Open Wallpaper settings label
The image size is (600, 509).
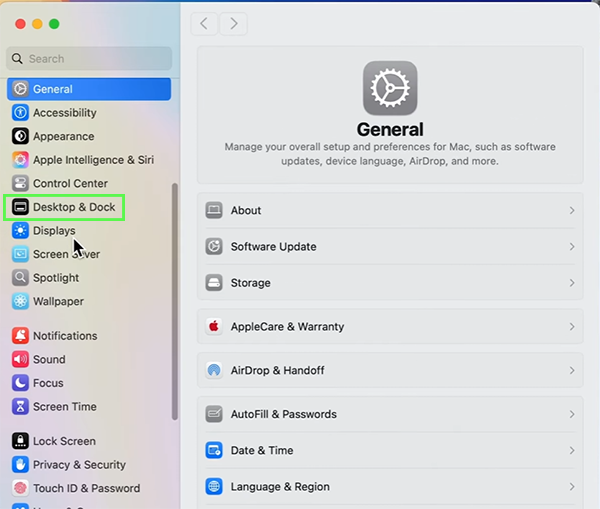click(58, 302)
